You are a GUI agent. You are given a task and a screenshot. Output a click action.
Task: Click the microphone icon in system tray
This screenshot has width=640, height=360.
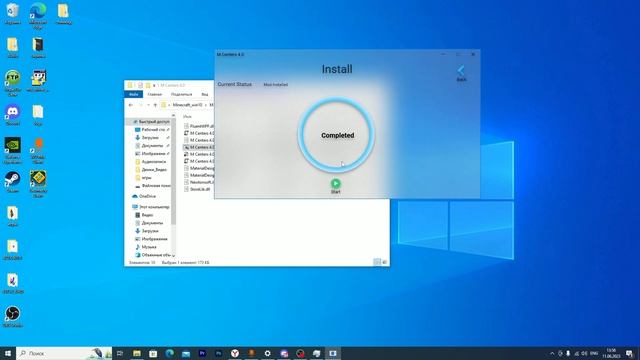coord(568,353)
